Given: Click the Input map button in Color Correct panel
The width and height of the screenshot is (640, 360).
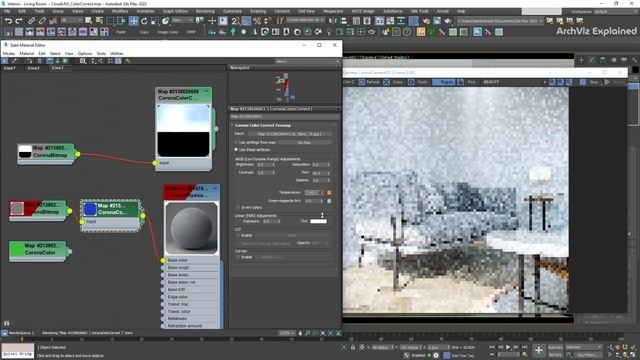Looking at the screenshot, I should (289, 133).
